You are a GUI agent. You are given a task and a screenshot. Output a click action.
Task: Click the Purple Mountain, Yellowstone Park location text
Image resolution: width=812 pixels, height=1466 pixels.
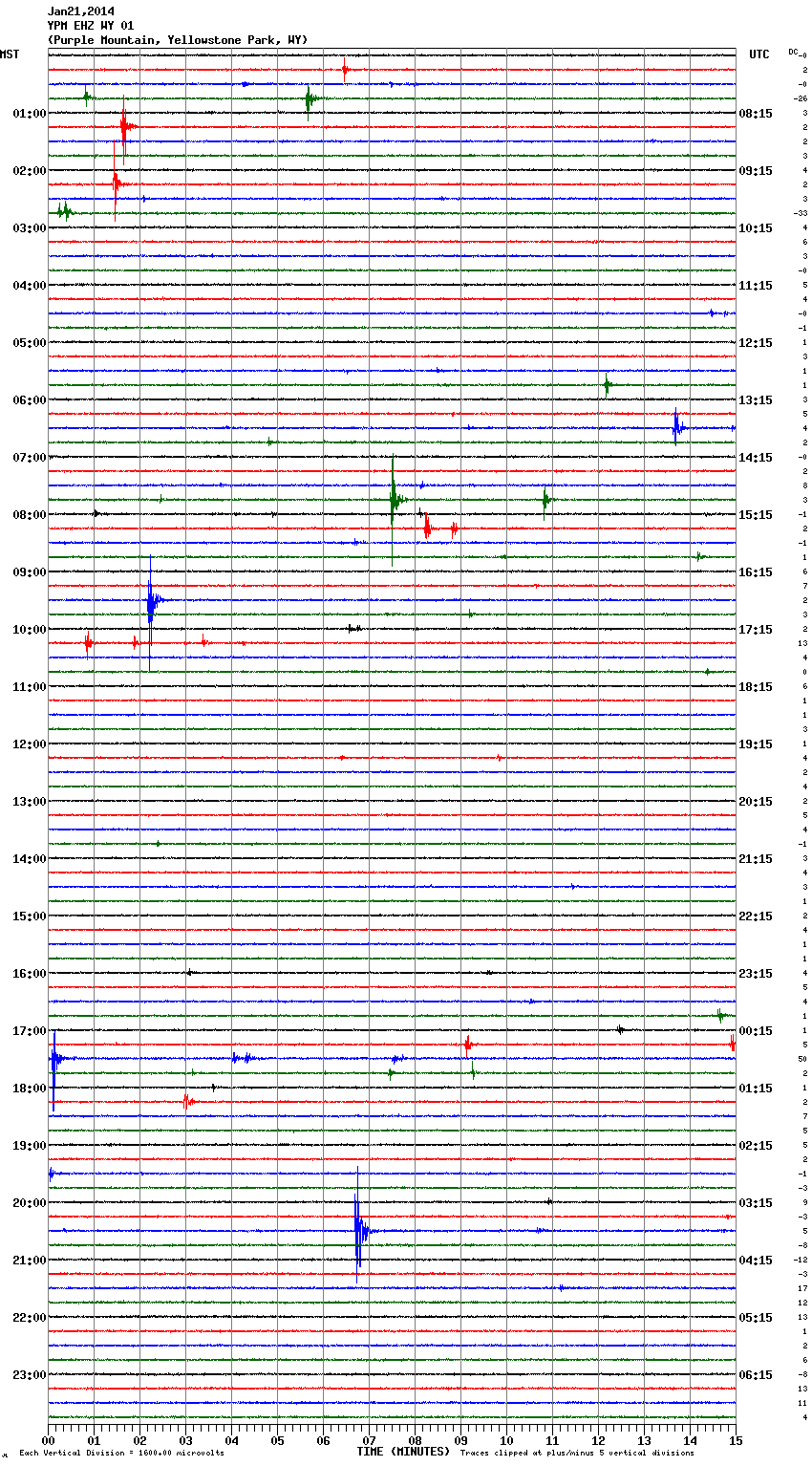click(x=177, y=40)
